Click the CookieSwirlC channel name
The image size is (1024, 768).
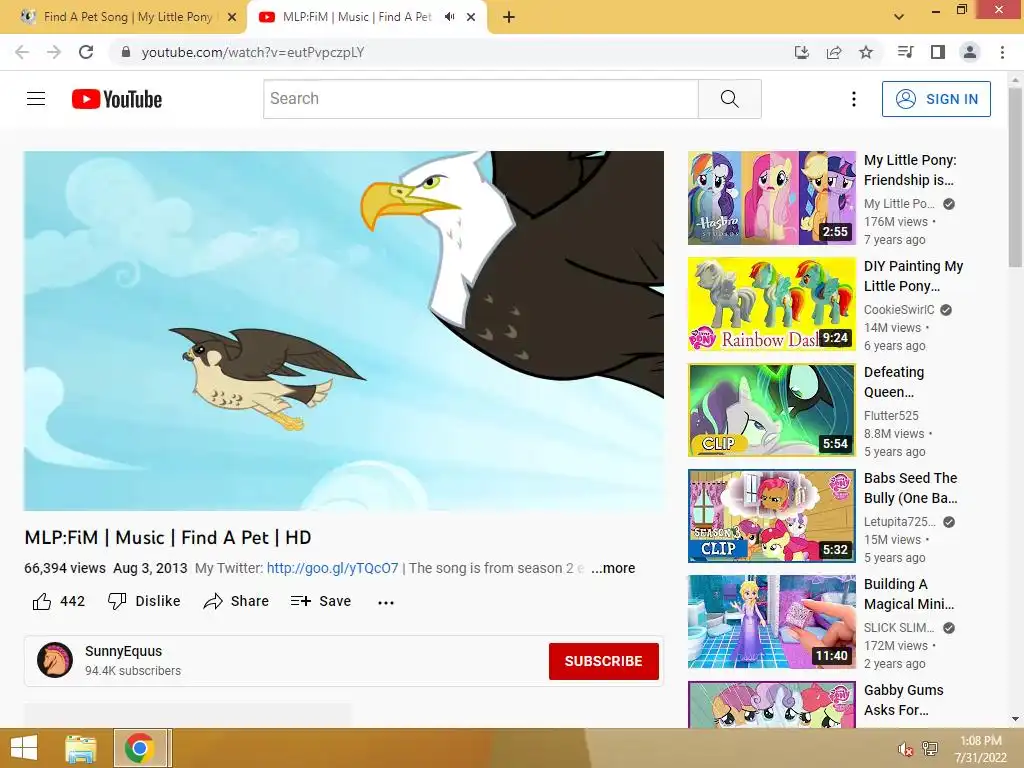tap(899, 310)
